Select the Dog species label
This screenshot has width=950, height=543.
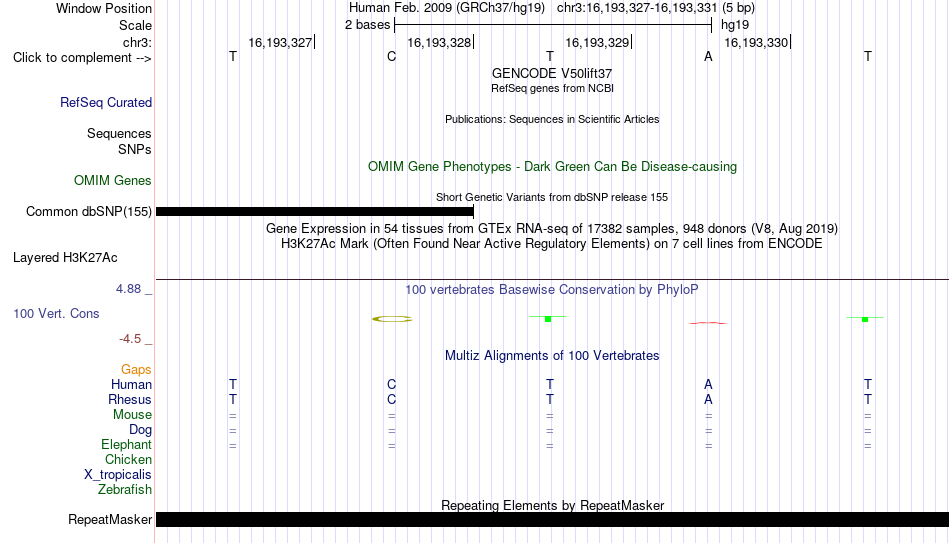(141, 430)
